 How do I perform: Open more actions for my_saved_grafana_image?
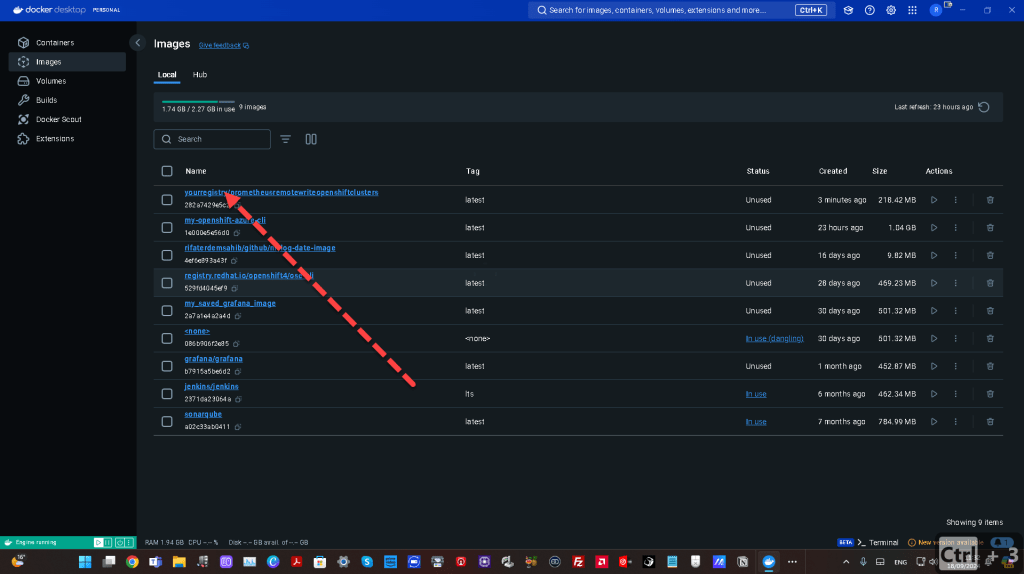pyautogui.click(x=955, y=311)
